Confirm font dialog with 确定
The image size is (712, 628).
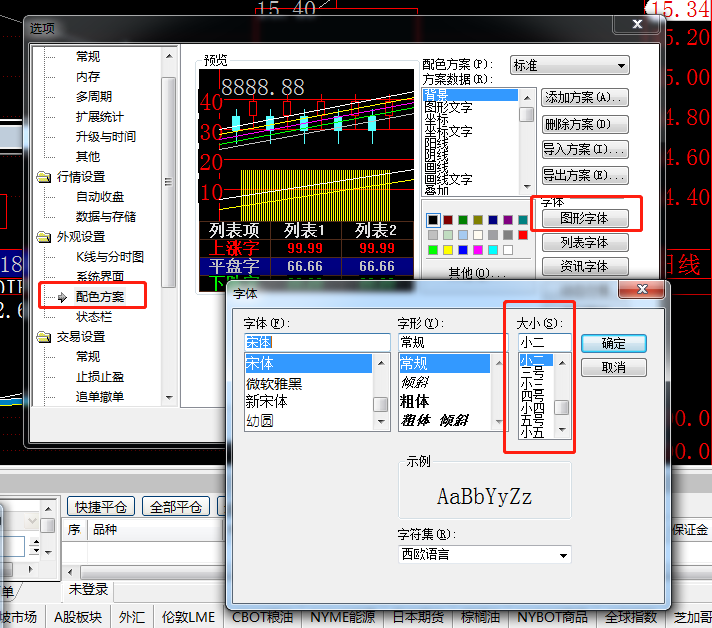(x=613, y=343)
